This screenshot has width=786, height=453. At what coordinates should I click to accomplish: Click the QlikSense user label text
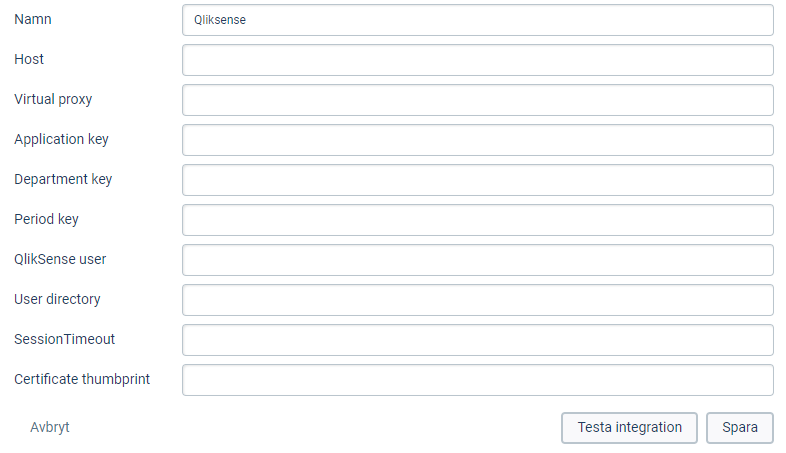pos(60,259)
